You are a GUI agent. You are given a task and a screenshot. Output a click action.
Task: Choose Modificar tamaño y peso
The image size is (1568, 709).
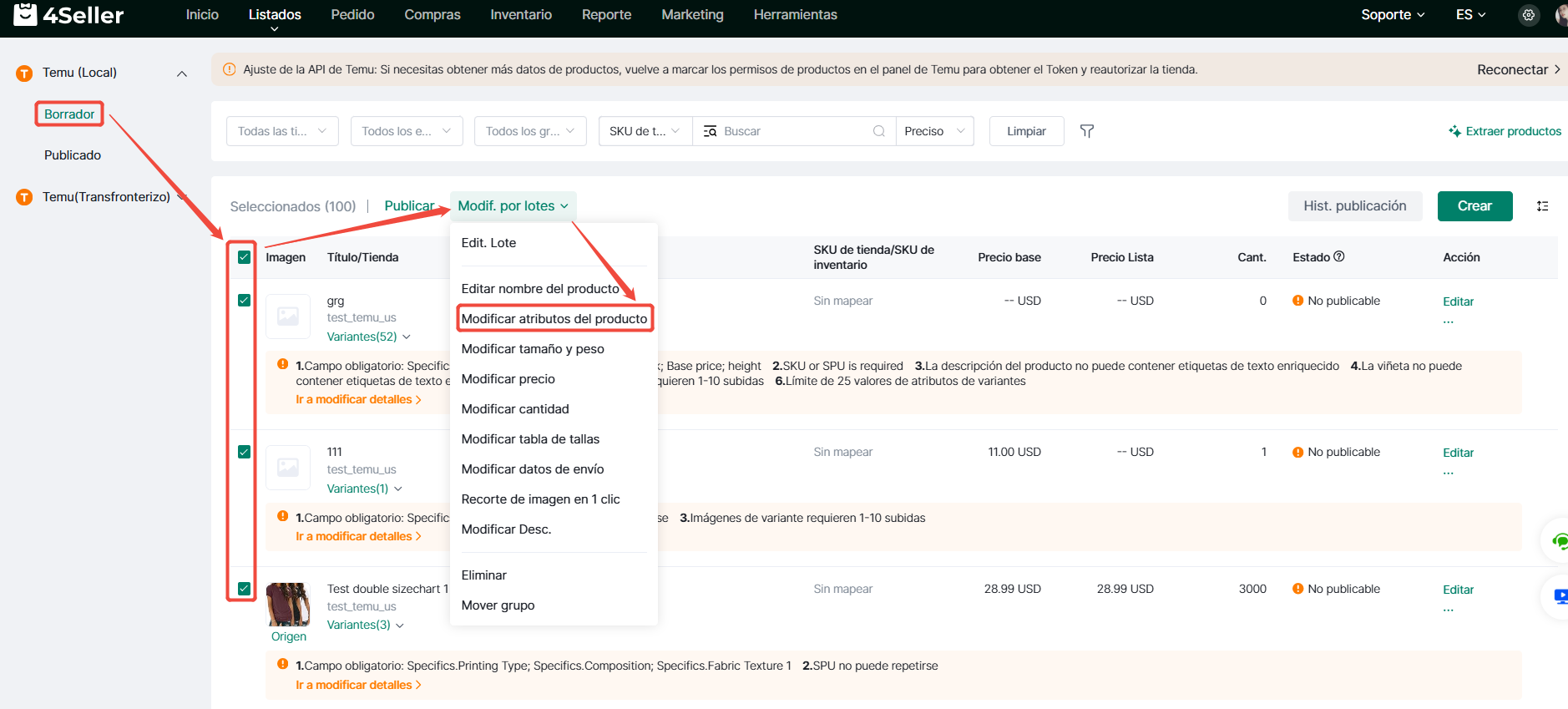click(x=533, y=349)
